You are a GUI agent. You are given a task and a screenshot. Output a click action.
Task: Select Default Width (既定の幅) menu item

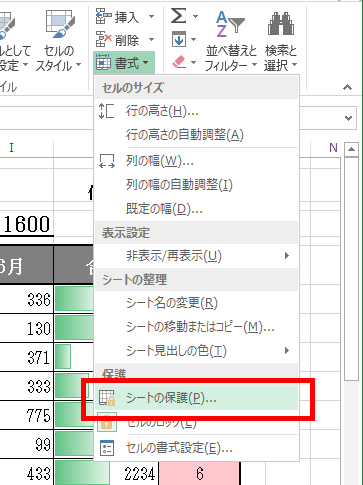[x=197, y=209]
